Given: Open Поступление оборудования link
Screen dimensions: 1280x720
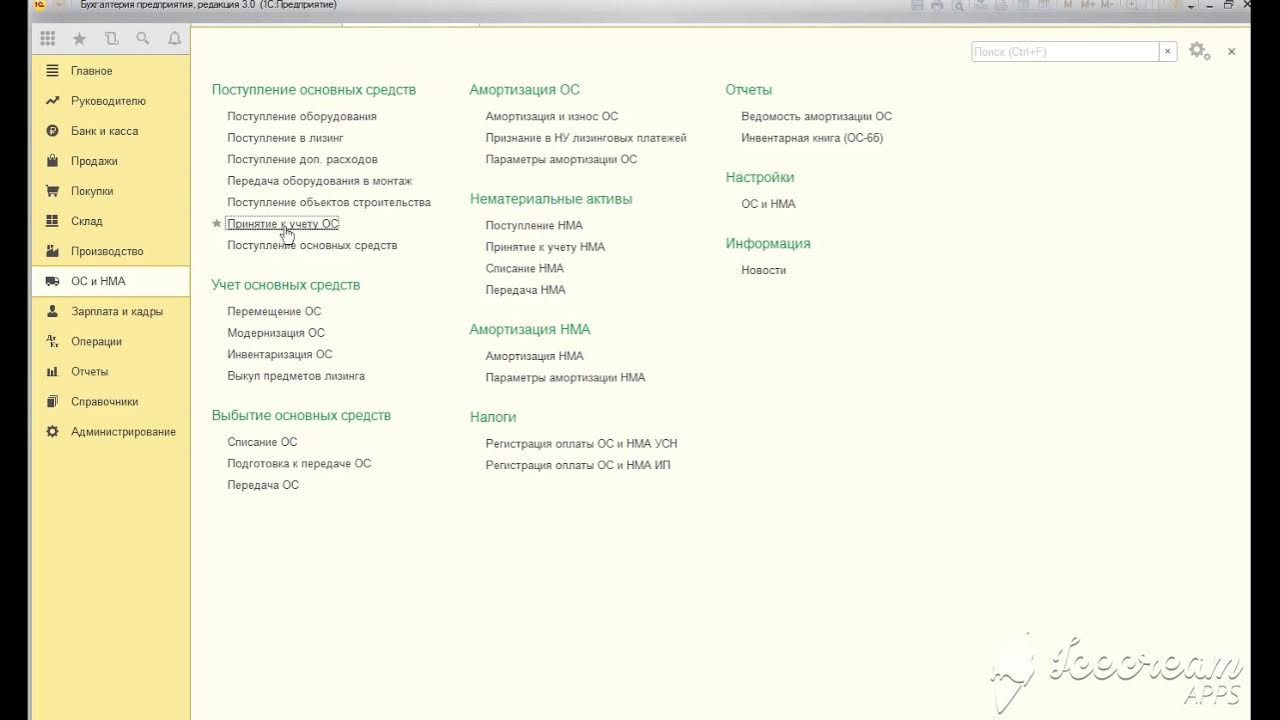Looking at the screenshot, I should pyautogui.click(x=302, y=116).
